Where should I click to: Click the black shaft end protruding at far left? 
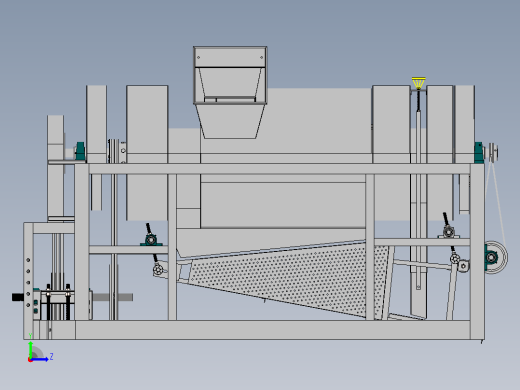point(18,297)
